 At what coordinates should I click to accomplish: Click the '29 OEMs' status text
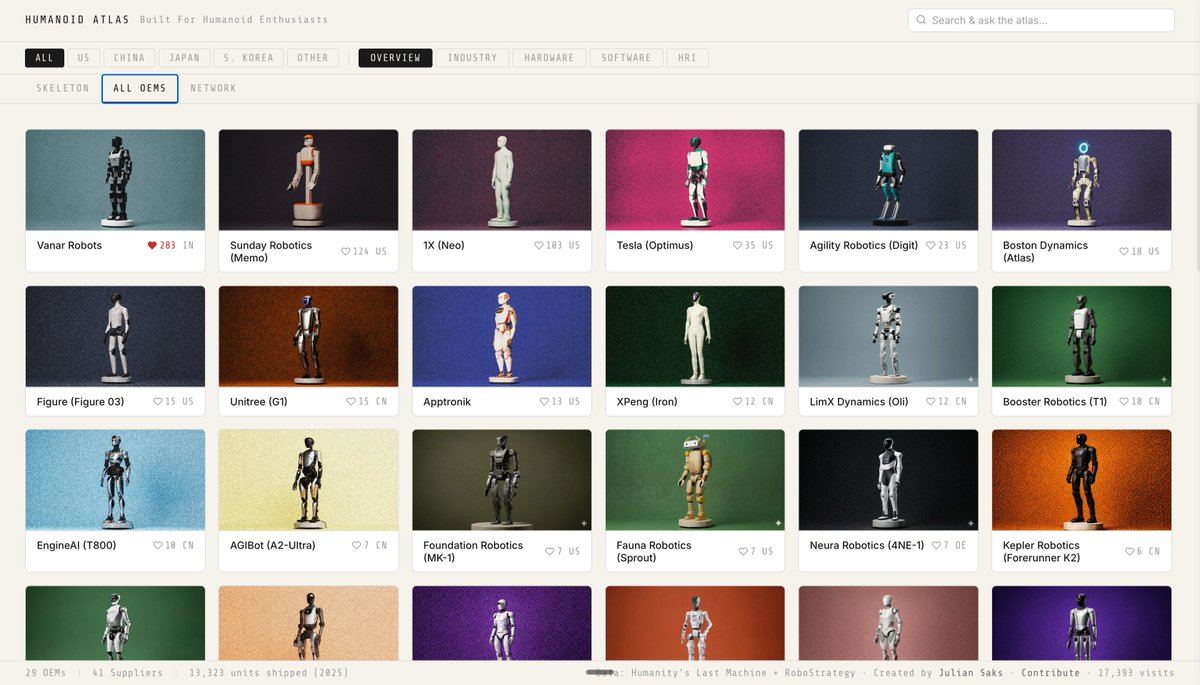click(x=46, y=673)
